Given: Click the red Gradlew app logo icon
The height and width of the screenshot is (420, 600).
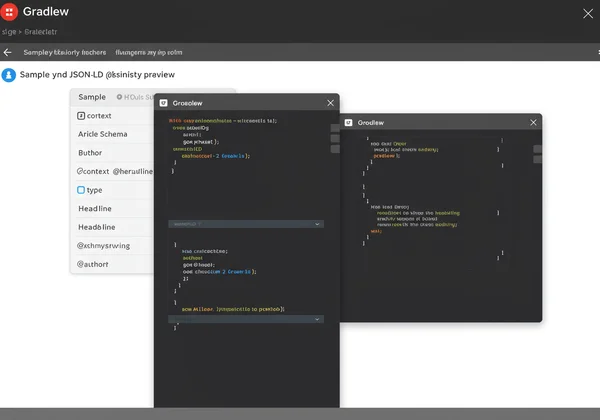Looking at the screenshot, I should pyautogui.click(x=10, y=12).
